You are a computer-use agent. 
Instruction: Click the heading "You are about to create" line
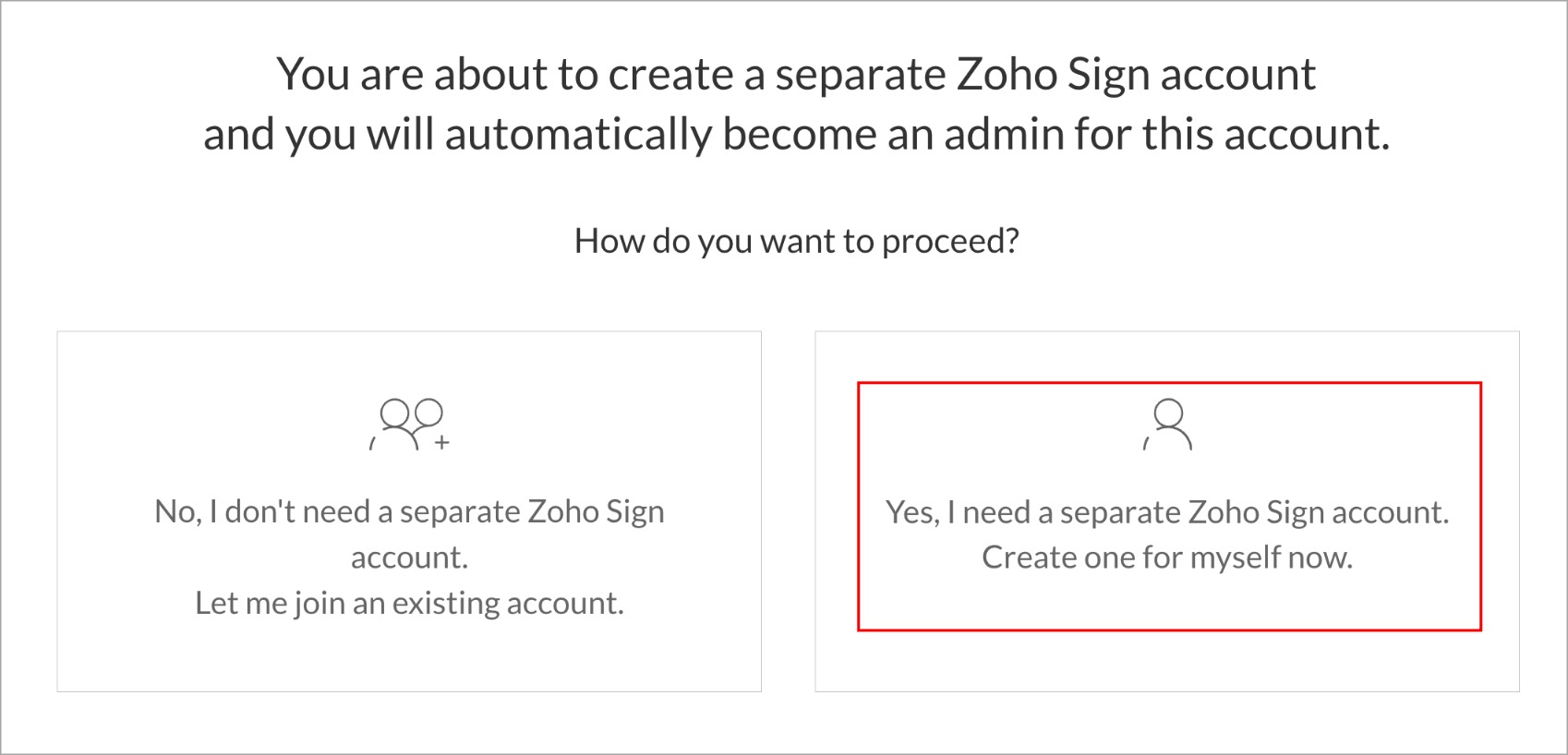pyautogui.click(x=796, y=74)
